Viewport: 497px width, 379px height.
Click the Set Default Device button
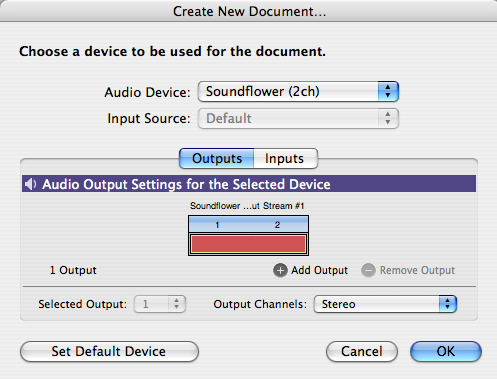109,351
